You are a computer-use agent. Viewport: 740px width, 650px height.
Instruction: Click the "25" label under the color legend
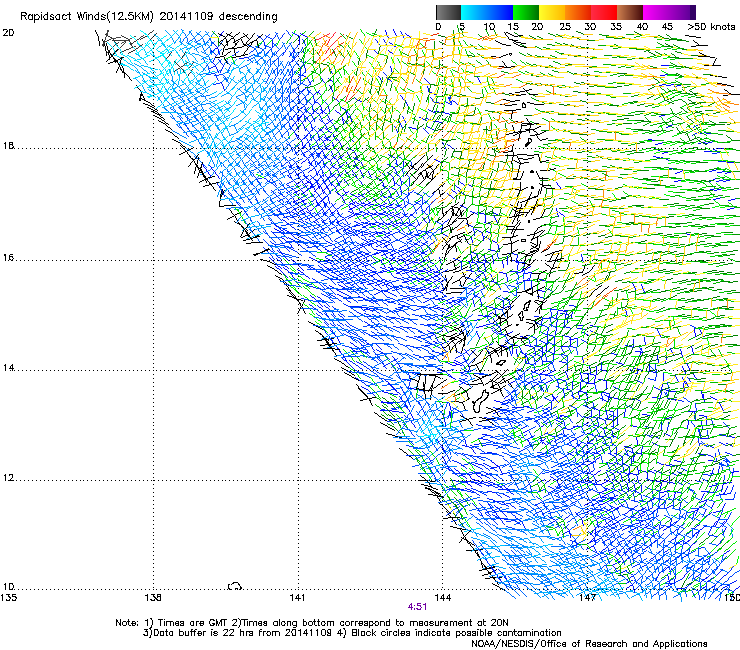pyautogui.click(x=565, y=27)
